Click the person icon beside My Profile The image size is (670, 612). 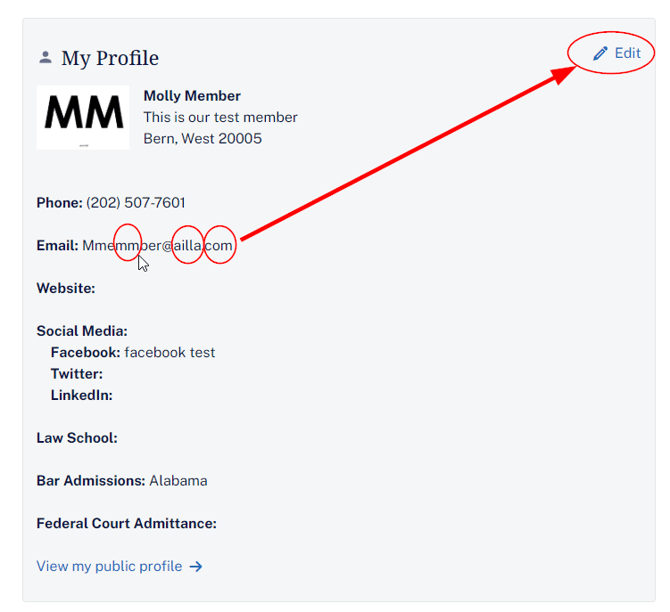(x=45, y=57)
